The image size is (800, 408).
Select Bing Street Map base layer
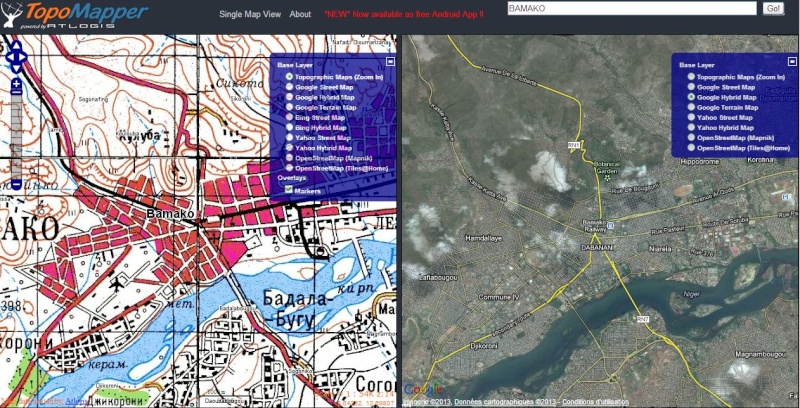pyautogui.click(x=289, y=117)
